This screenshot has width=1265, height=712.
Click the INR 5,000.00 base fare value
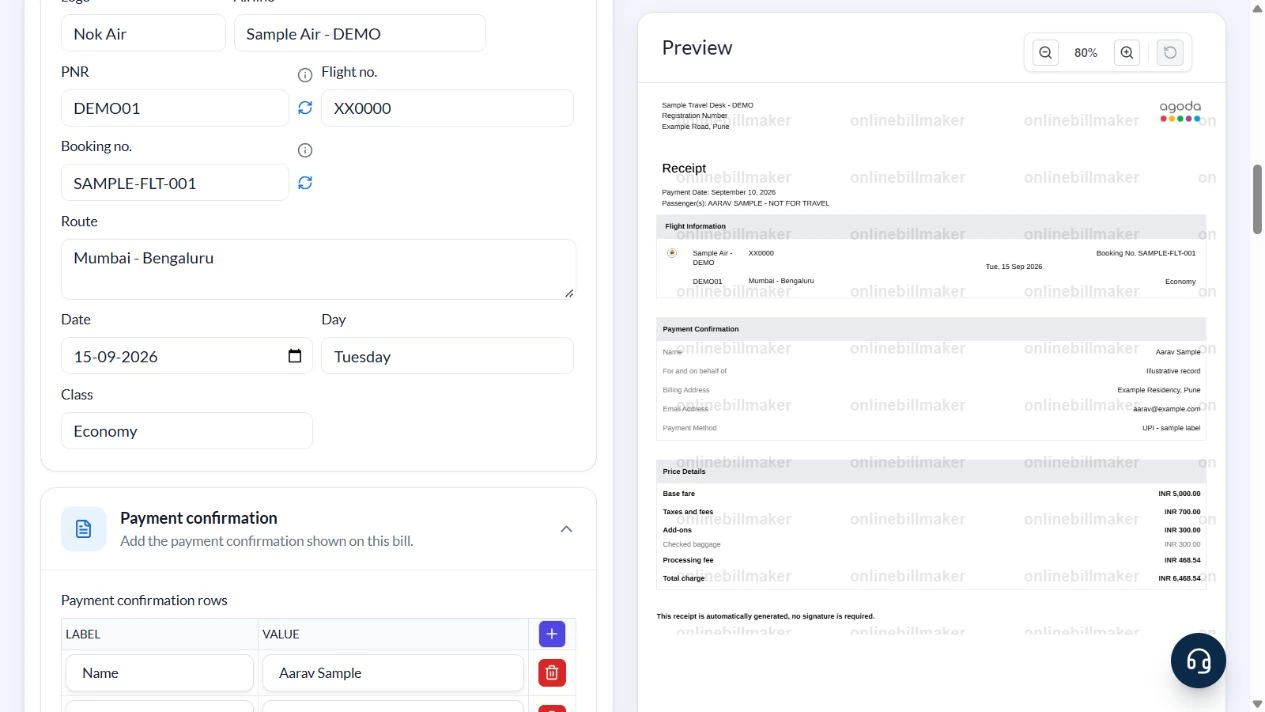[x=1179, y=494]
